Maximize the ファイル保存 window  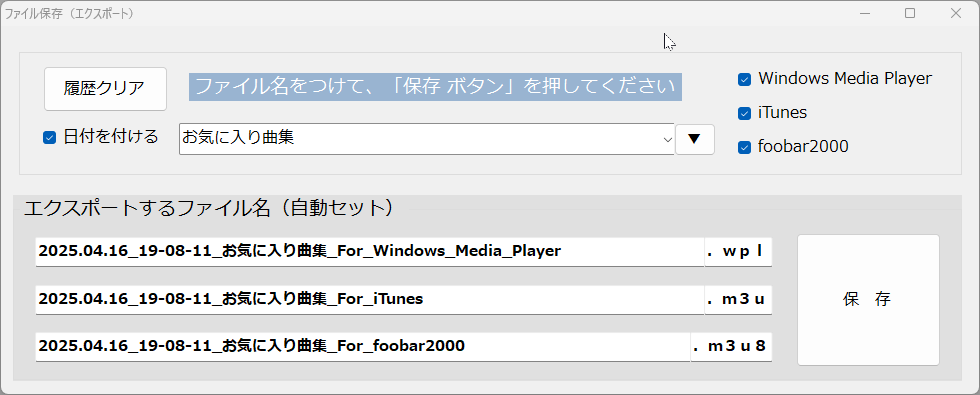tap(910, 13)
